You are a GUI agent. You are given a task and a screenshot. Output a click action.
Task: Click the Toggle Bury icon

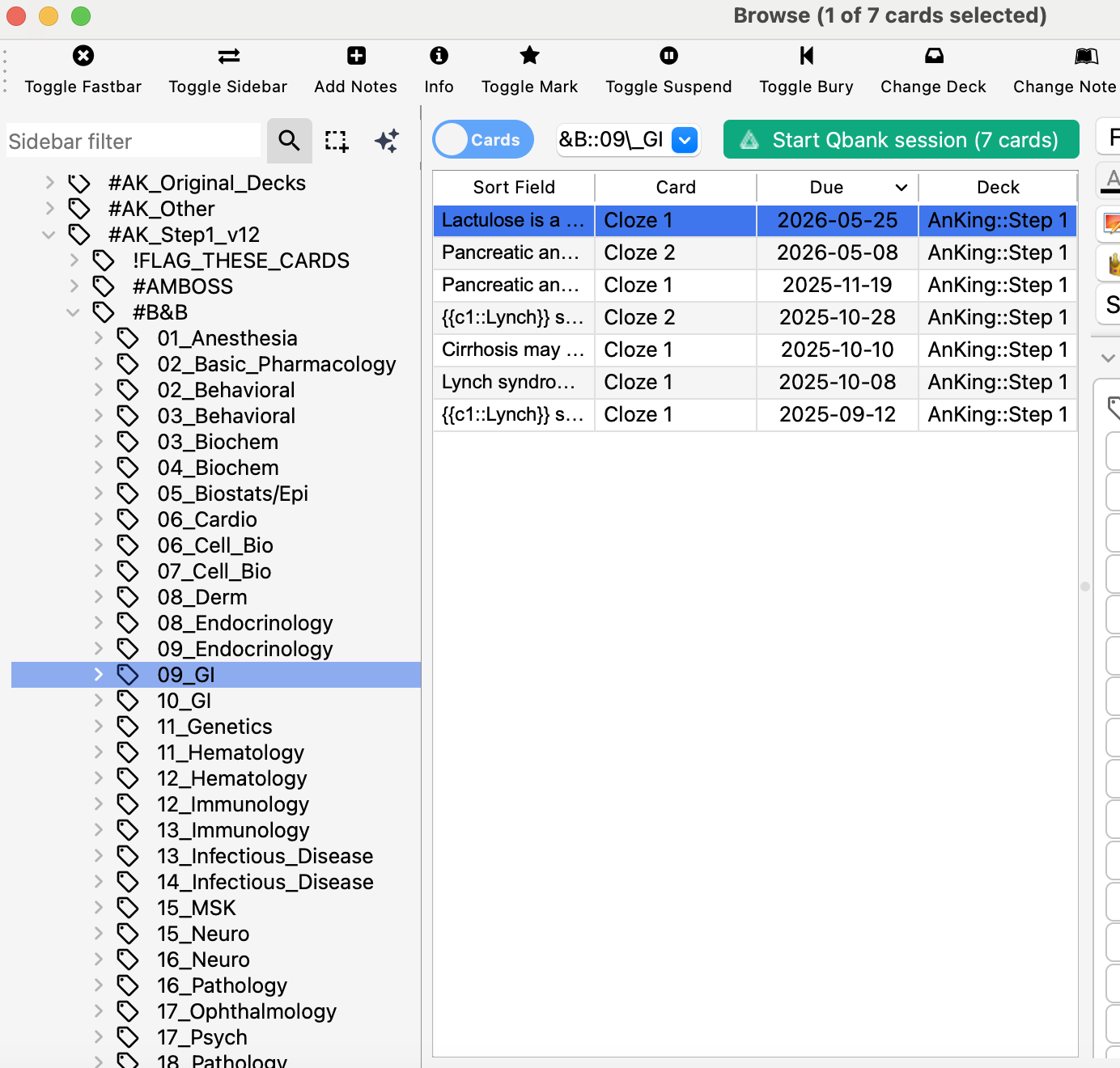coord(806,56)
